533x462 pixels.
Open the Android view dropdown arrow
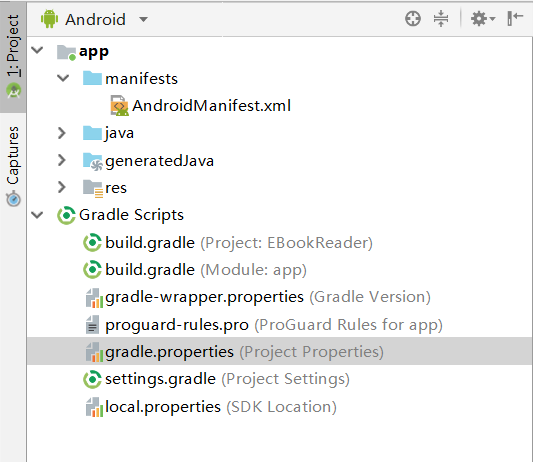click(144, 20)
